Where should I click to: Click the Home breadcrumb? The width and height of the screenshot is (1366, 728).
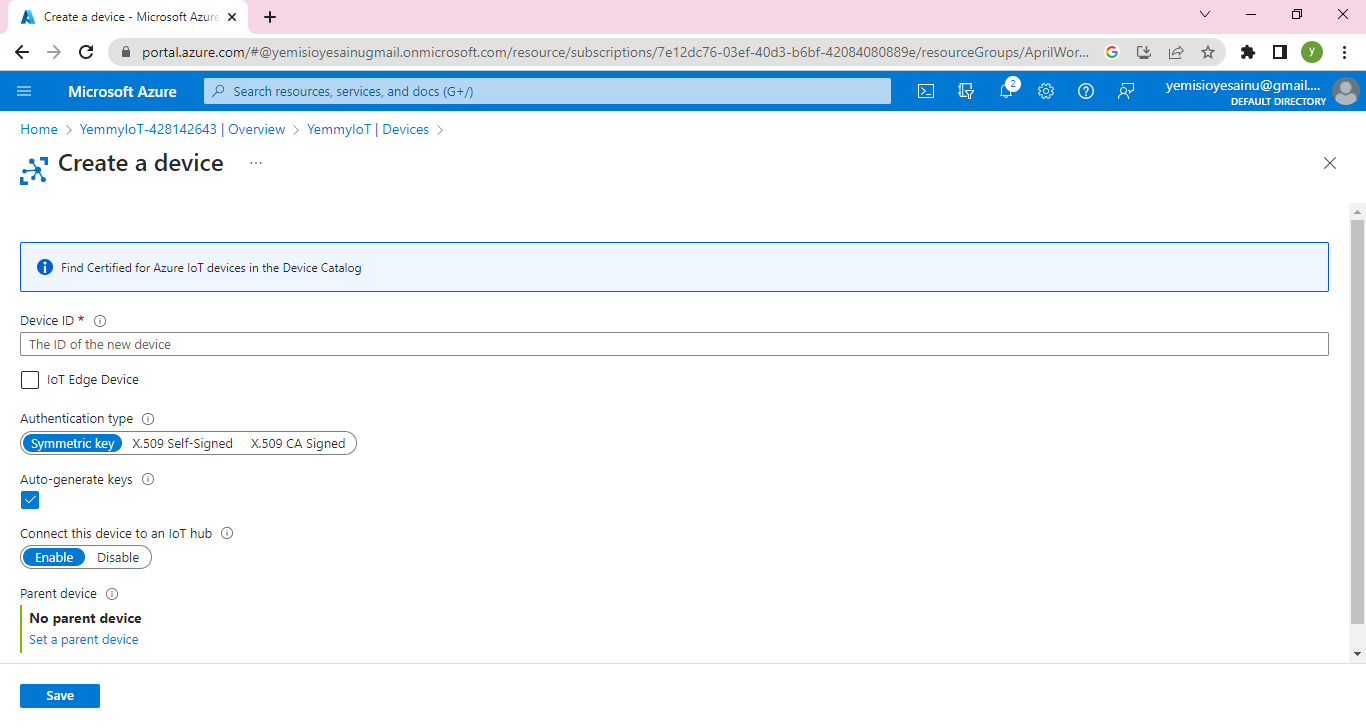coord(39,129)
